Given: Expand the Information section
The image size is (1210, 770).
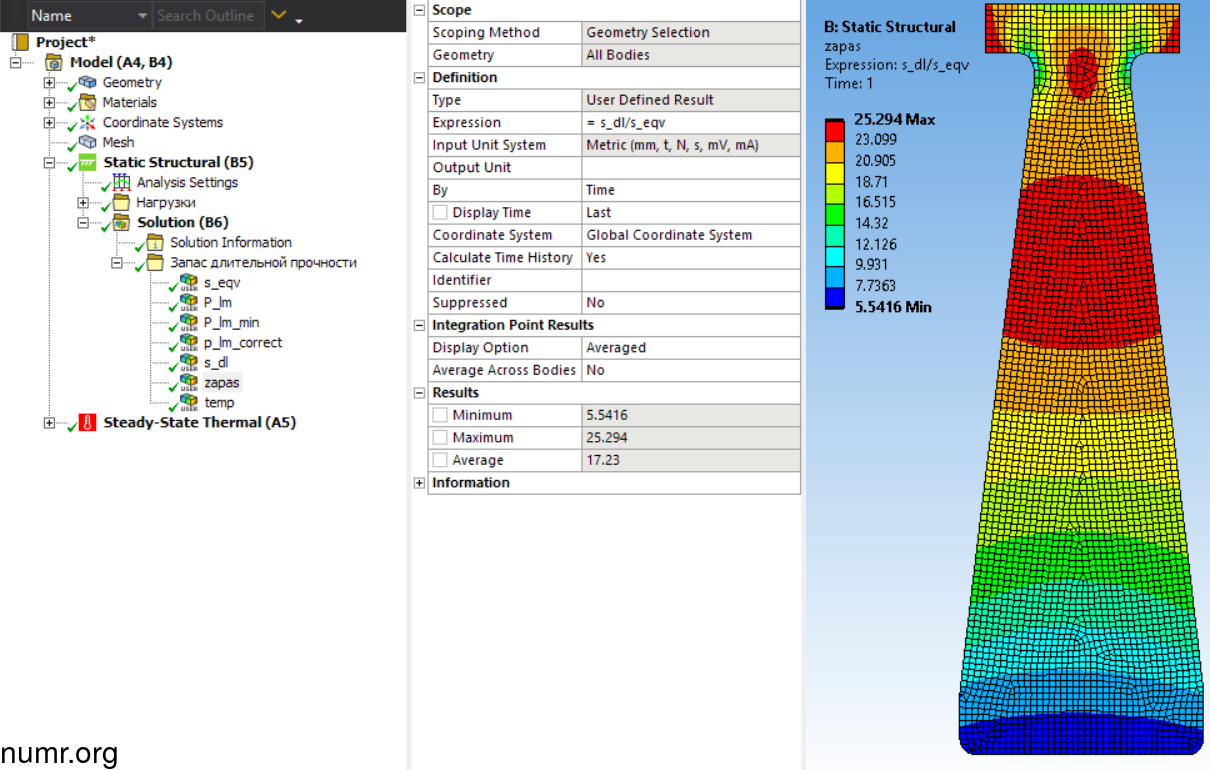Looking at the screenshot, I should [x=419, y=483].
